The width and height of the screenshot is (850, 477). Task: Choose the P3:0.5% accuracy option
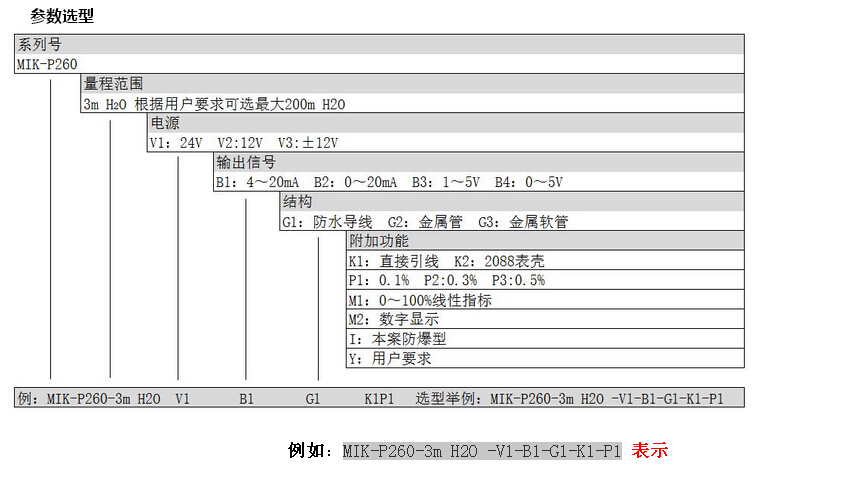point(518,280)
